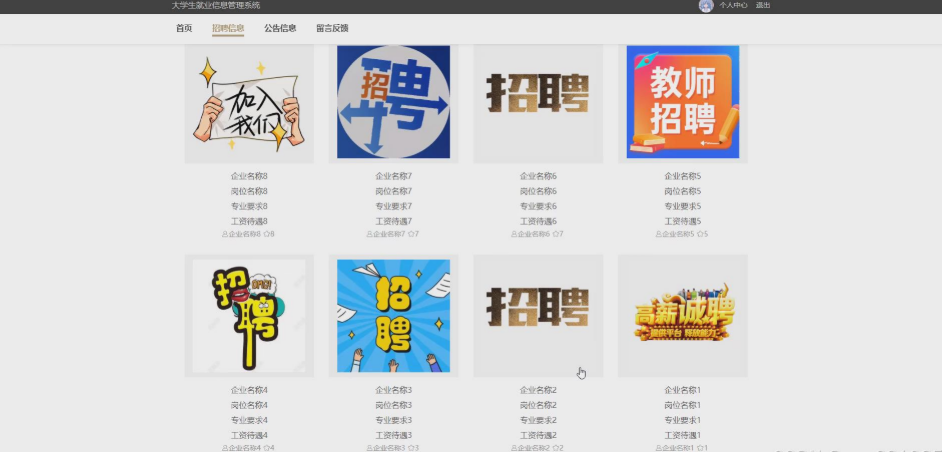Click the 企业名称5 title text
Viewport: 942px width, 452px height.
(683, 176)
